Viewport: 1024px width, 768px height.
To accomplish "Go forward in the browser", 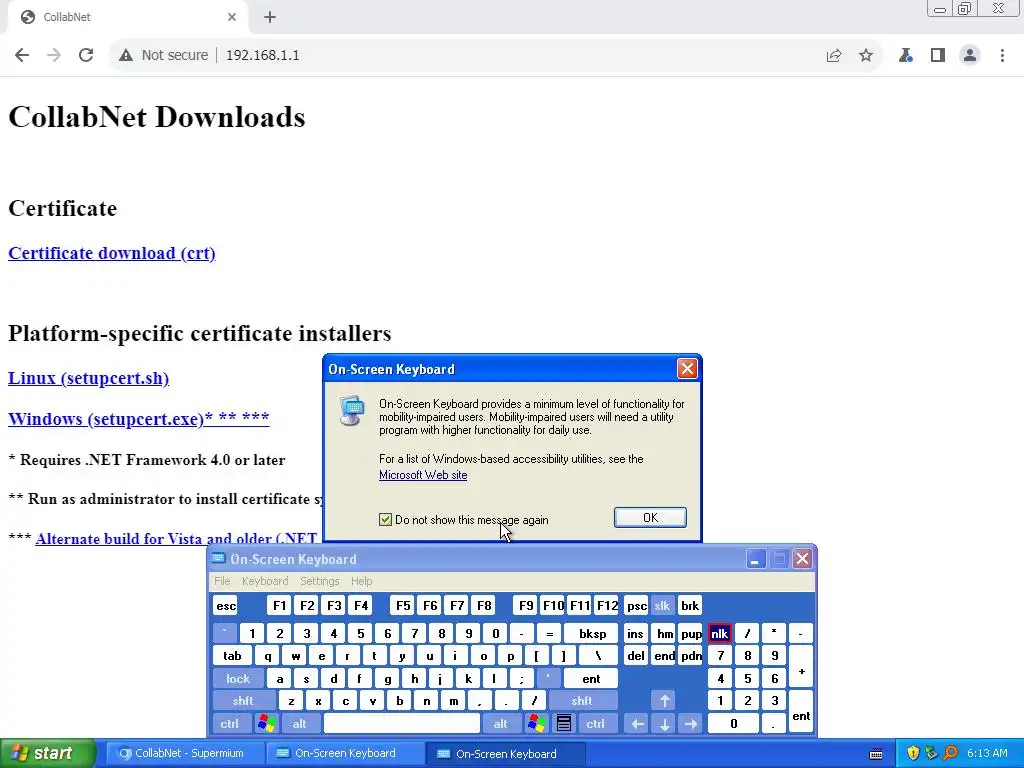I will pyautogui.click(x=54, y=56).
